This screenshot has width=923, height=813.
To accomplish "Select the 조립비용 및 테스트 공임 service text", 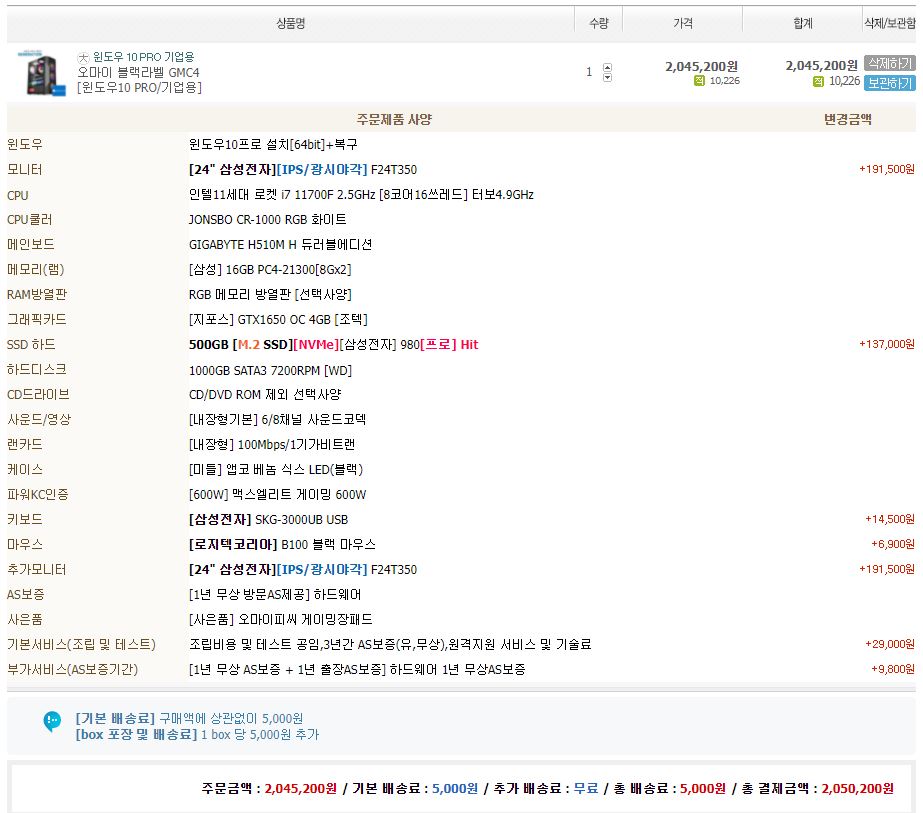I will pyautogui.click(x=390, y=645).
